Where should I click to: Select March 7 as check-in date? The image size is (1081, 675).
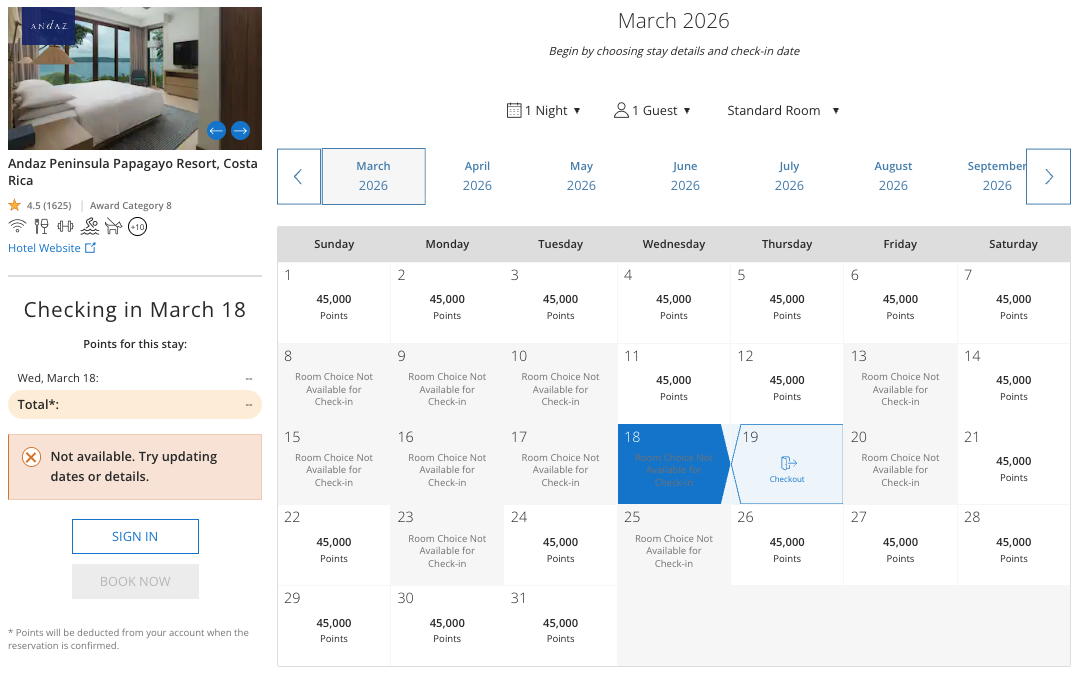pyautogui.click(x=1013, y=303)
